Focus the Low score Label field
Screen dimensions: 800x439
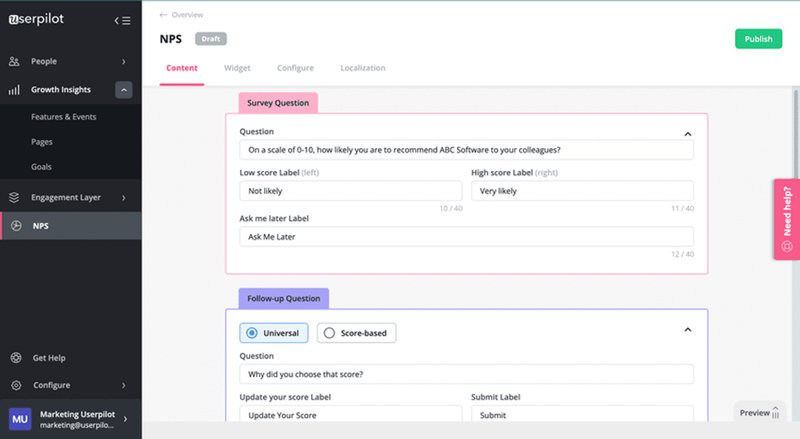point(351,191)
